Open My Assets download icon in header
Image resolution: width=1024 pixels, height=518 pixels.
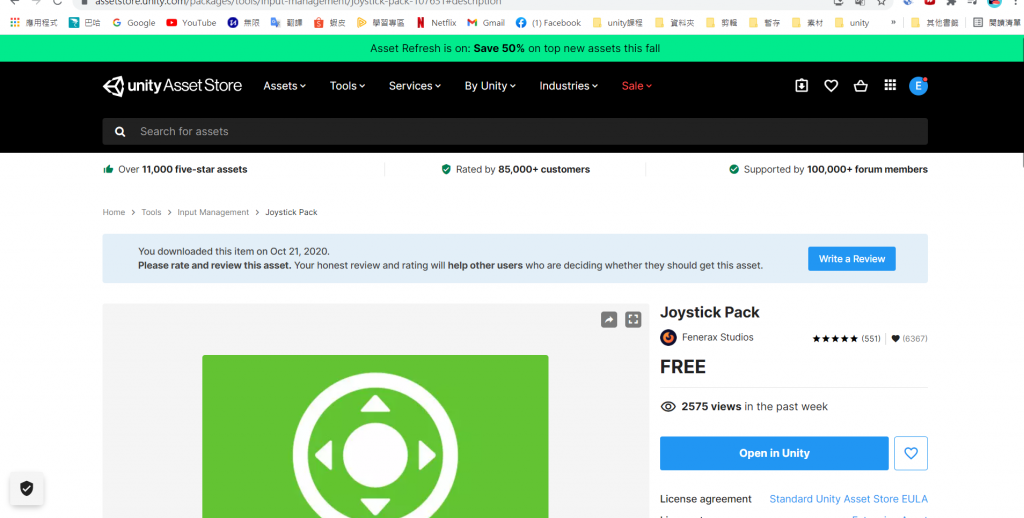pyautogui.click(x=801, y=86)
